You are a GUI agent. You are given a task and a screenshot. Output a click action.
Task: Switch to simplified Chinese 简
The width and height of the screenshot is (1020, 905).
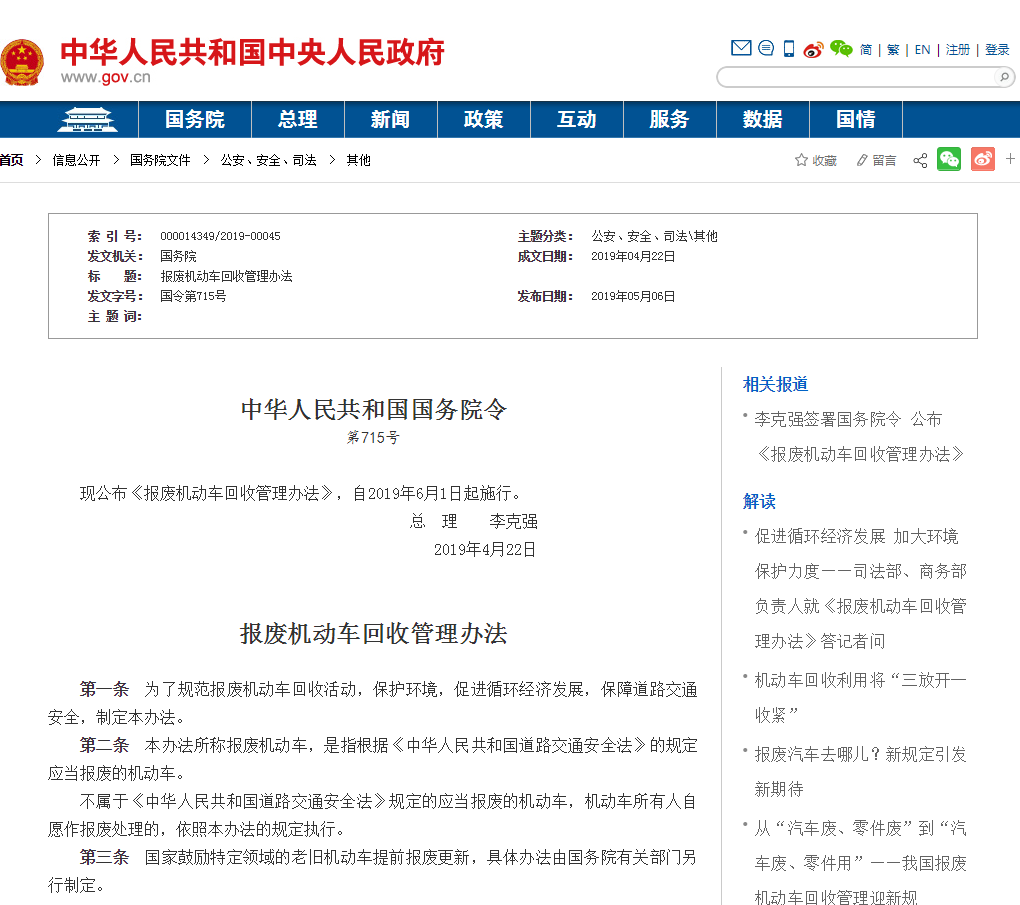866,49
